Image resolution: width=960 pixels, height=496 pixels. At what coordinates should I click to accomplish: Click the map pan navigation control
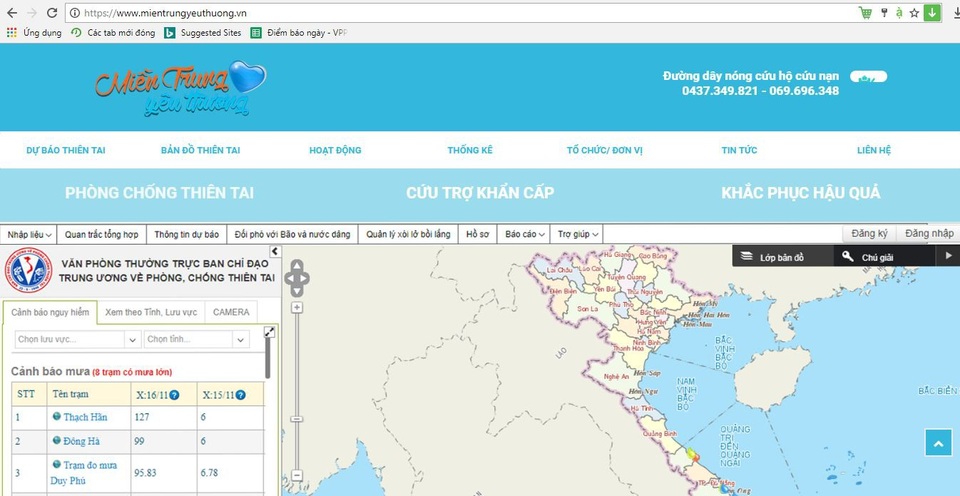tap(297, 278)
